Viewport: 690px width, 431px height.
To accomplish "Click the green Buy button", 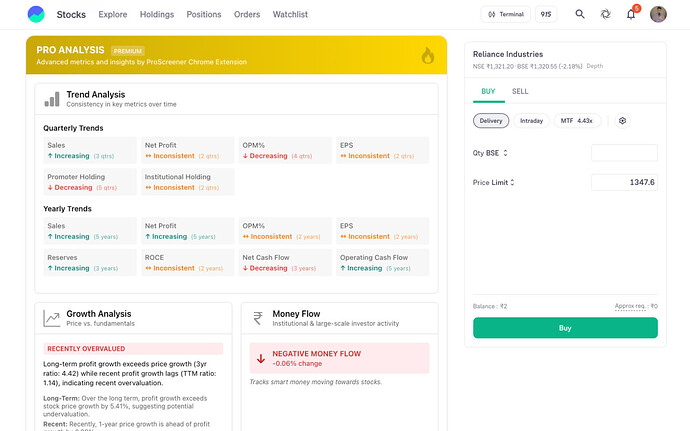I will click(565, 328).
